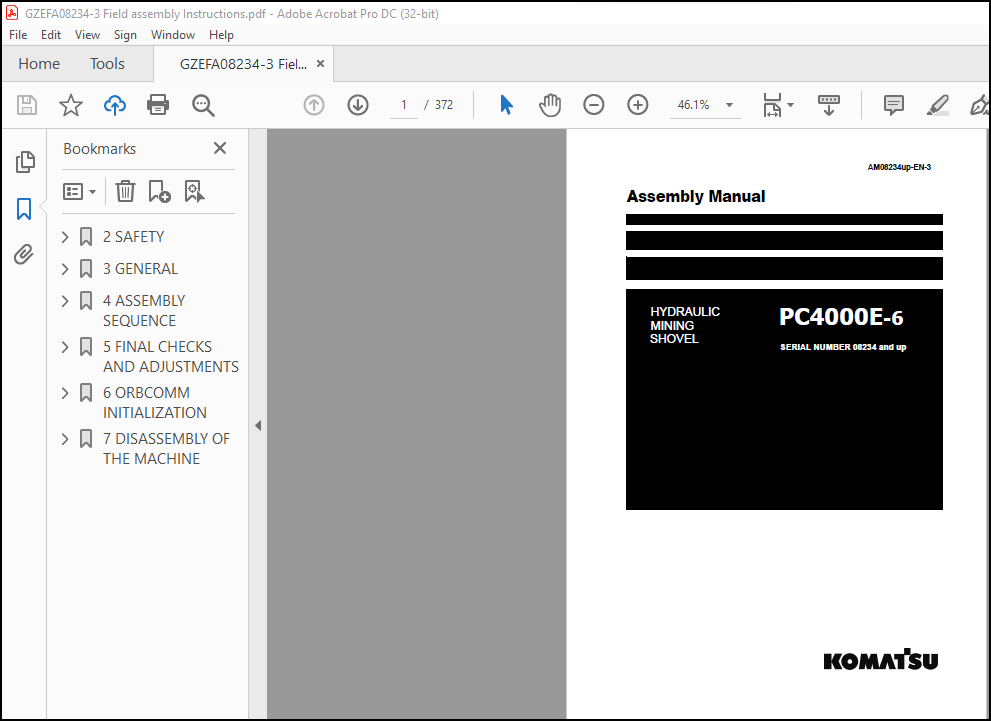Expand 5 FINAL CHECKS AND ADJUSTMENTS
The image size is (991, 721).
click(x=65, y=347)
